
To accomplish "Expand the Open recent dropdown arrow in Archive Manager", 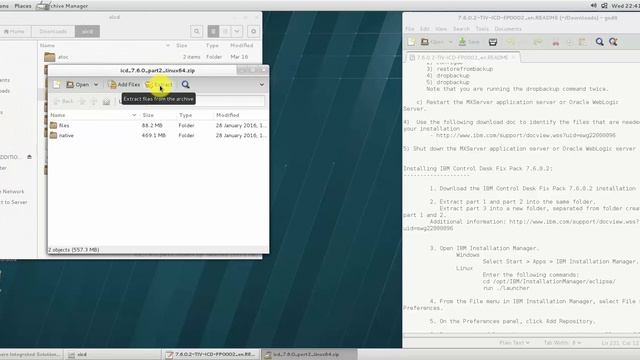I will 96,84.
